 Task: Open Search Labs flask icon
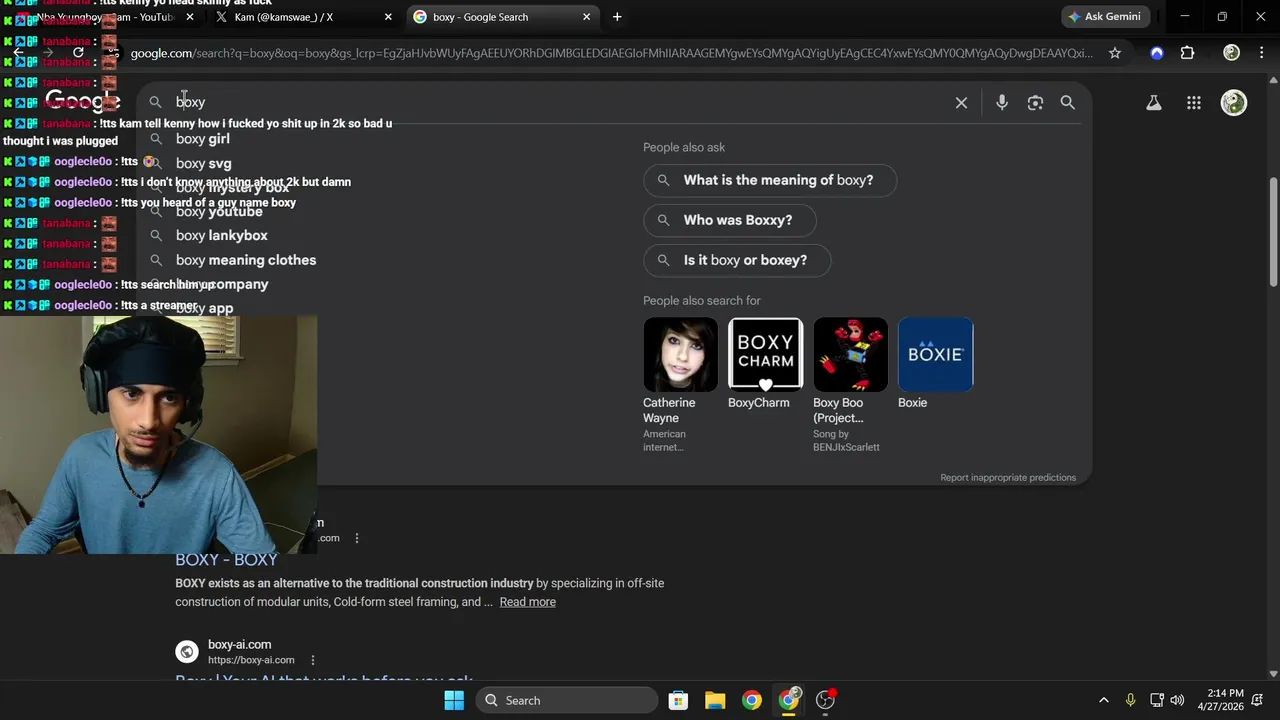pos(1154,102)
